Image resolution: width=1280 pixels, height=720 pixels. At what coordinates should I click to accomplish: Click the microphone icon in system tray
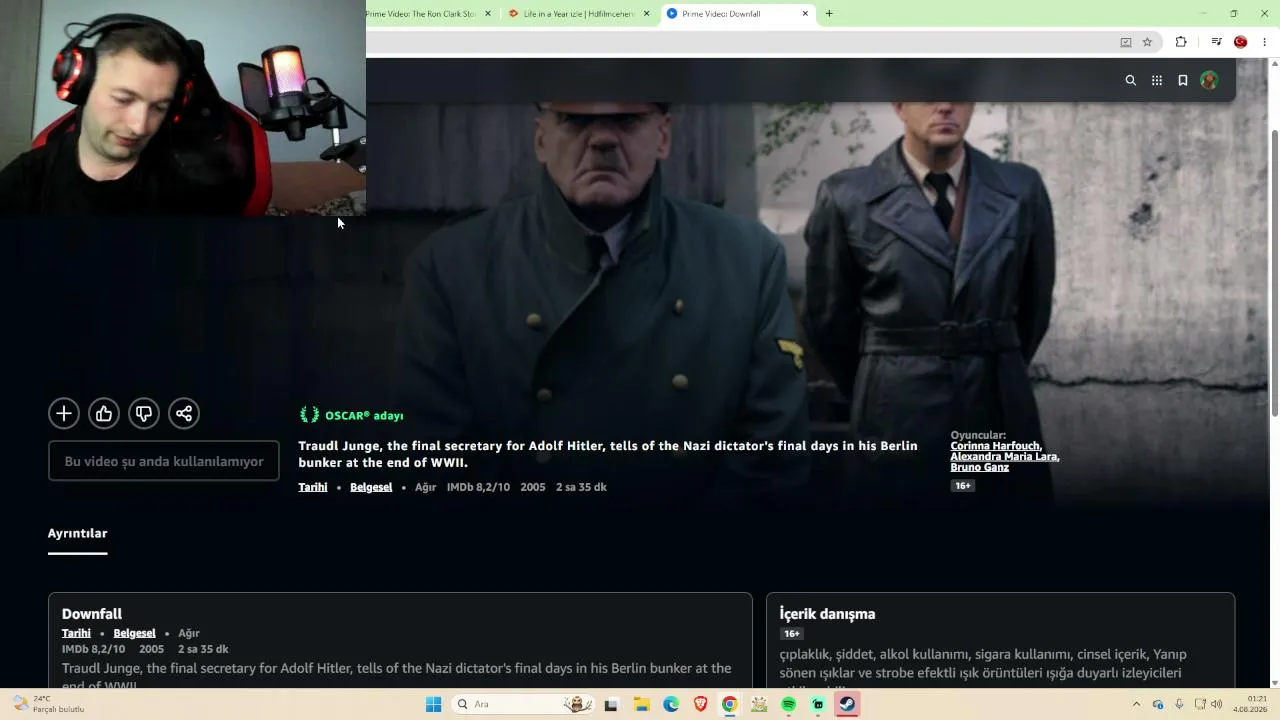(x=1180, y=705)
